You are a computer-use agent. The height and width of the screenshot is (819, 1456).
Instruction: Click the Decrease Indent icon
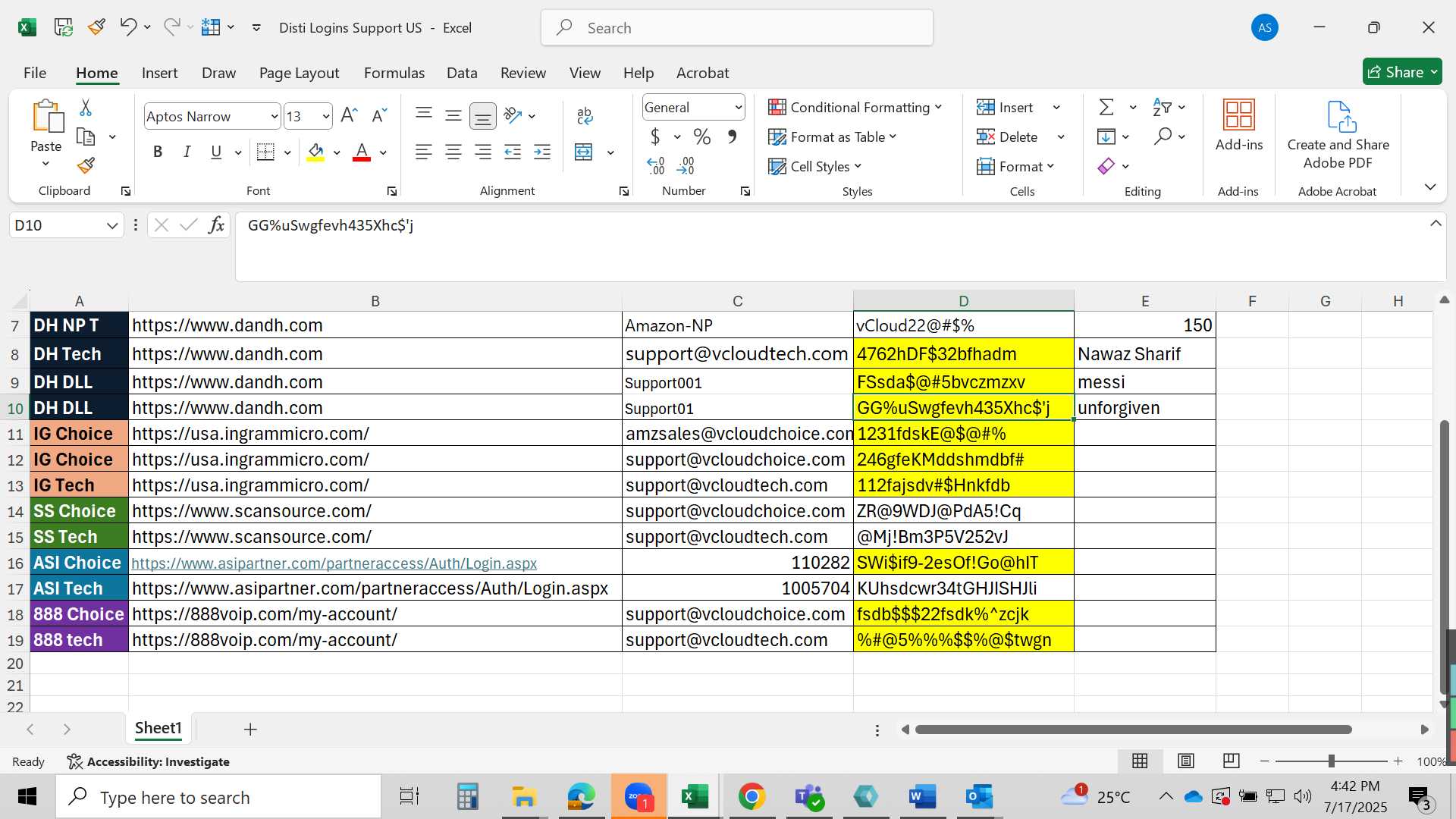click(x=513, y=152)
